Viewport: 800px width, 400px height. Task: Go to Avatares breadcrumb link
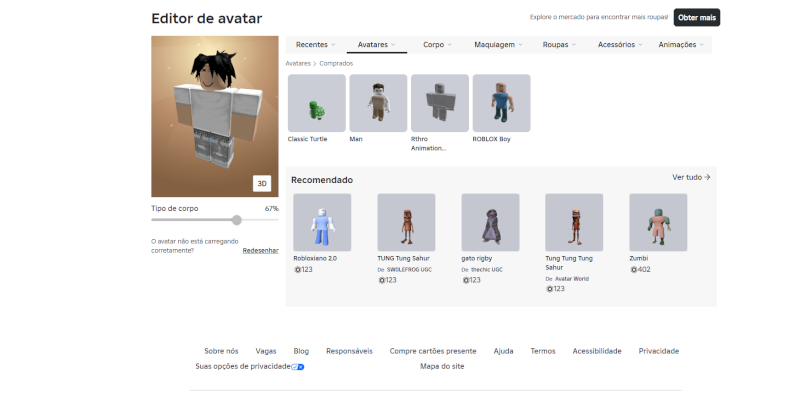pos(298,64)
